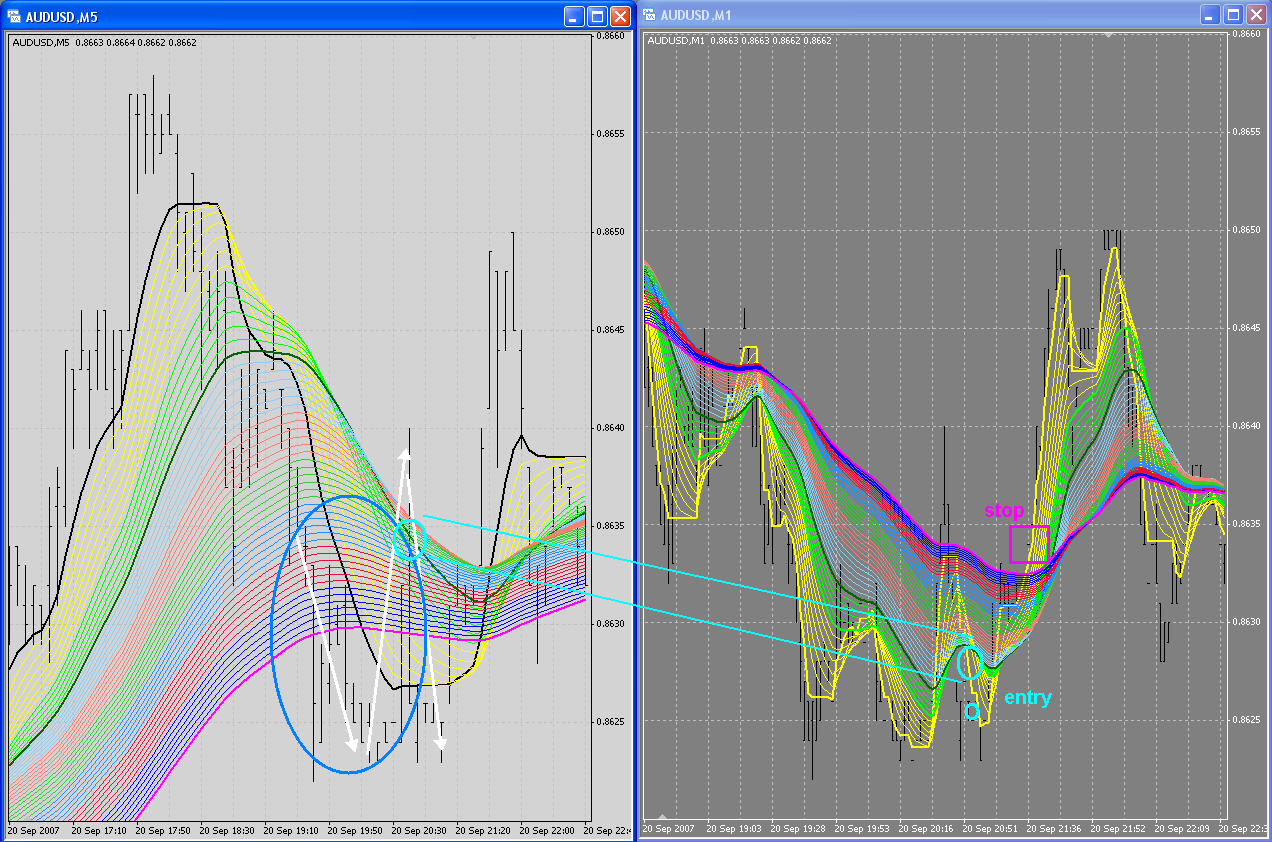Screen dimensions: 1272x842
Task: Click 0.8625 price label in M1 window
Action: point(1245,720)
